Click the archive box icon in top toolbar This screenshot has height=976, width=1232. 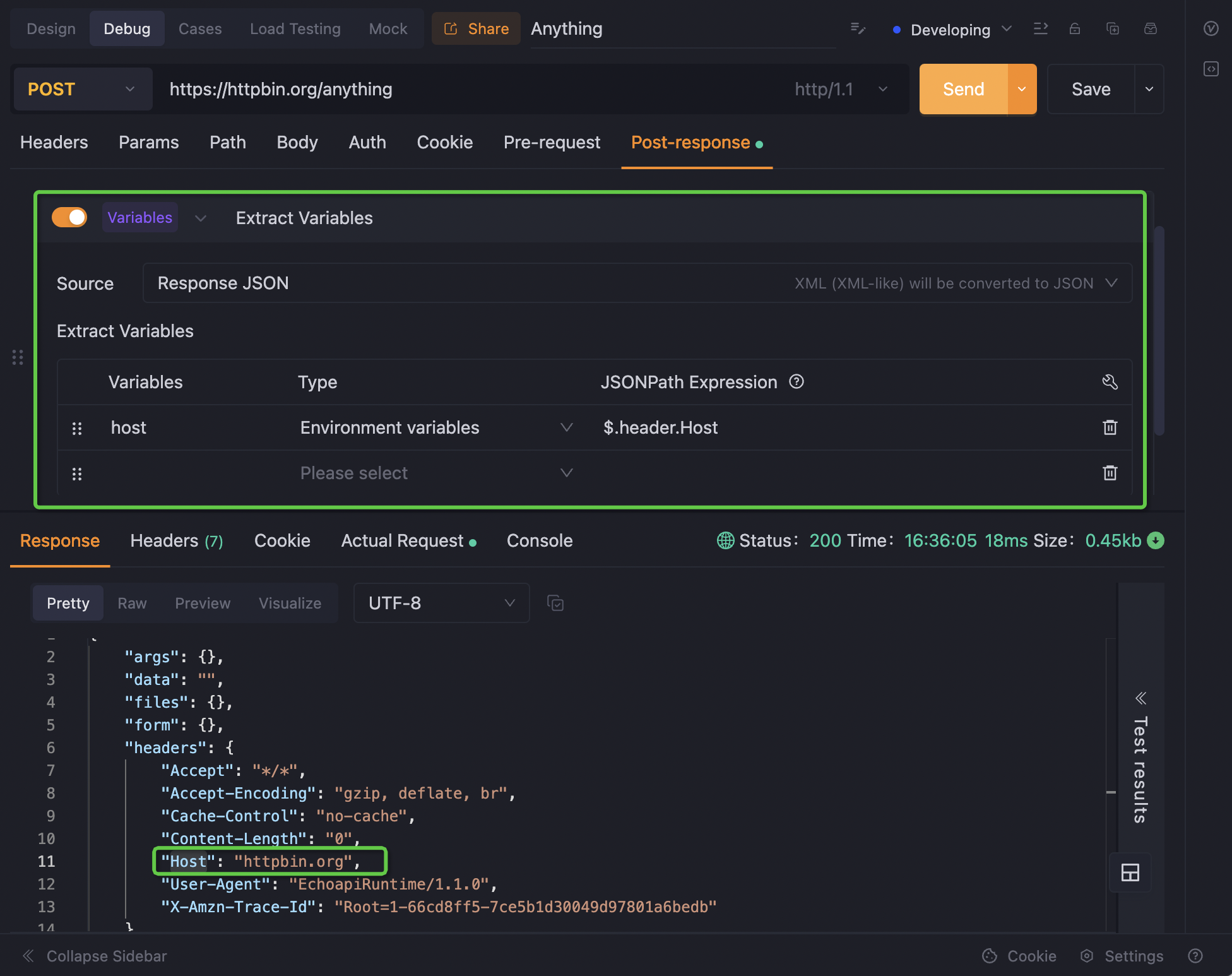click(x=1151, y=28)
